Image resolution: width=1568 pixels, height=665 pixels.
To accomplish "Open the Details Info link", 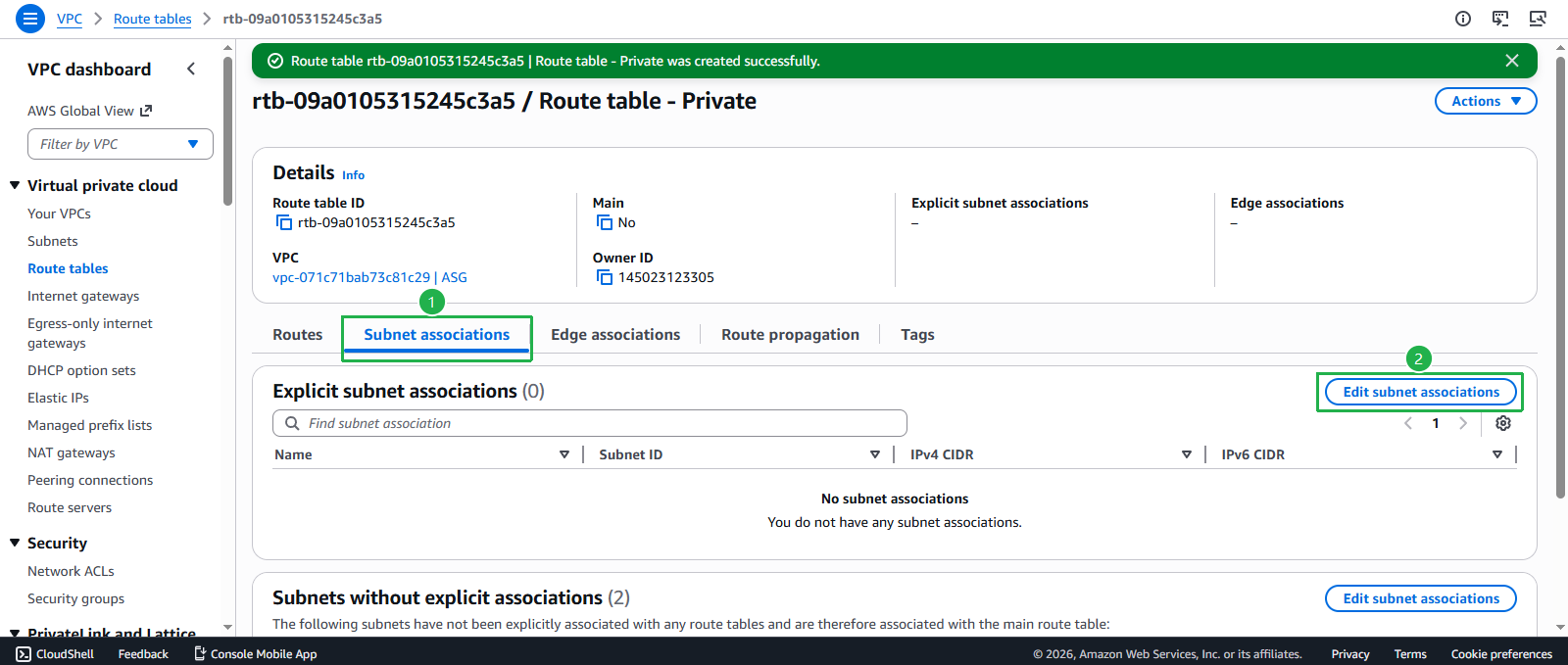I will tap(353, 175).
